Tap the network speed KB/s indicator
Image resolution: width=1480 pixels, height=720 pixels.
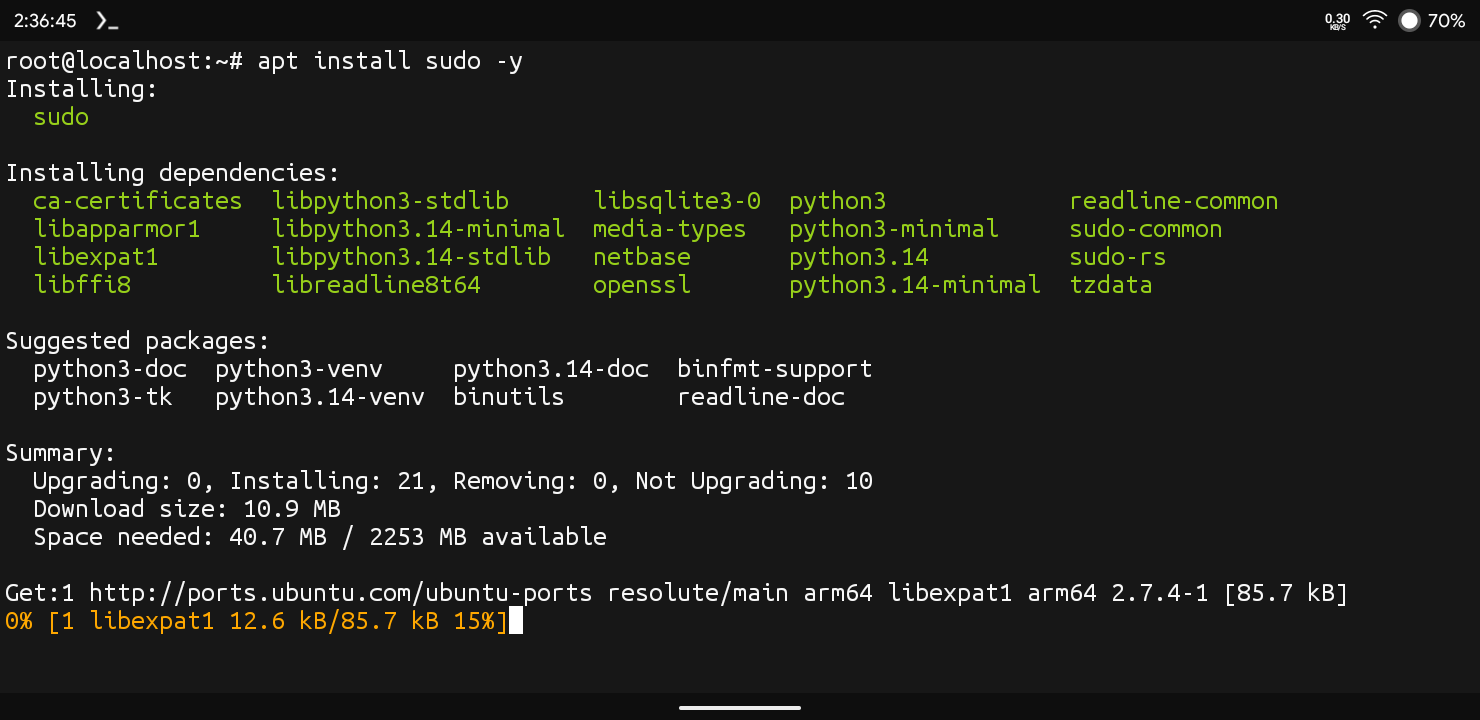[1337, 21]
